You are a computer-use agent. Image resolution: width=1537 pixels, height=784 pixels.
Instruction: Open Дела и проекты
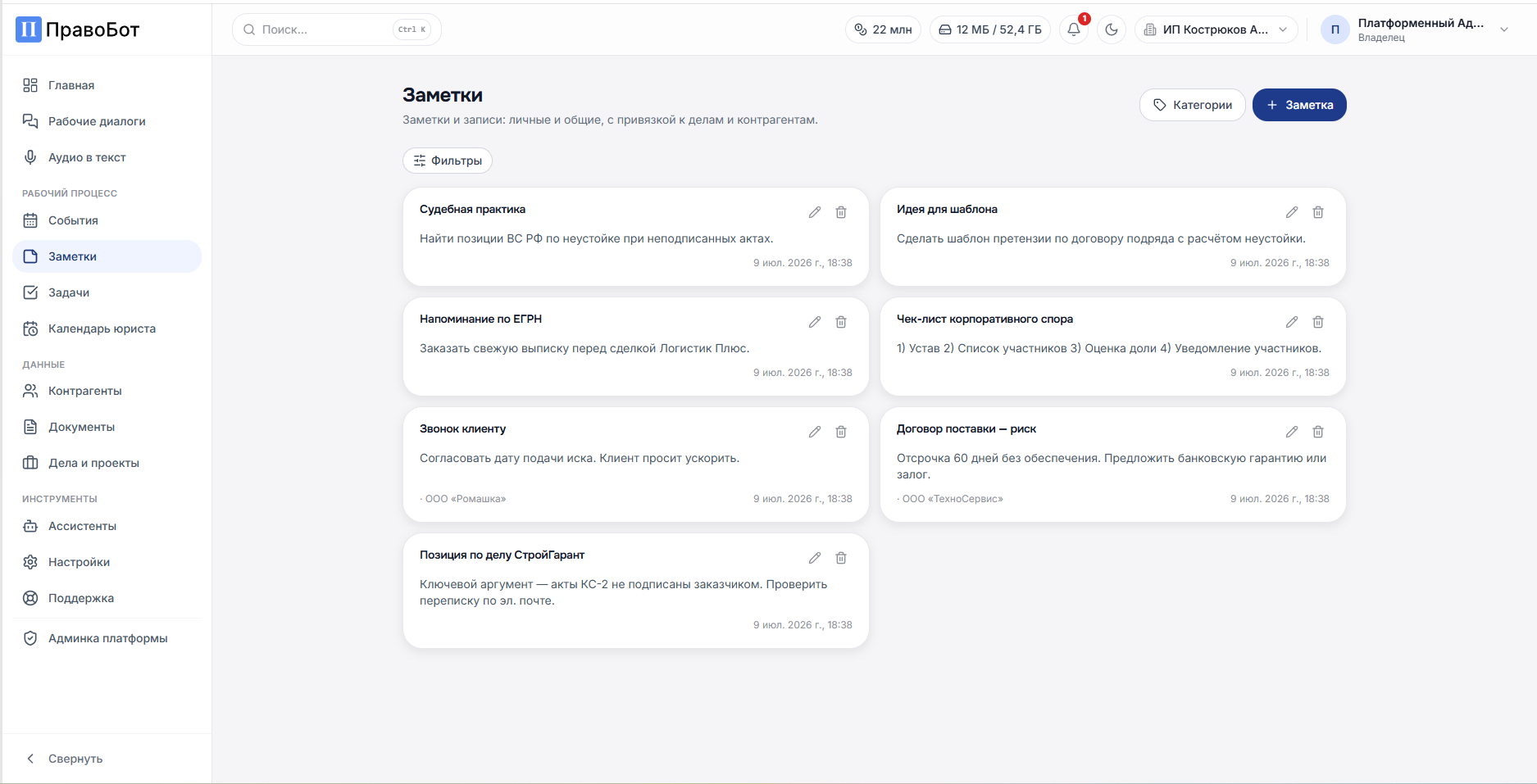(x=107, y=463)
